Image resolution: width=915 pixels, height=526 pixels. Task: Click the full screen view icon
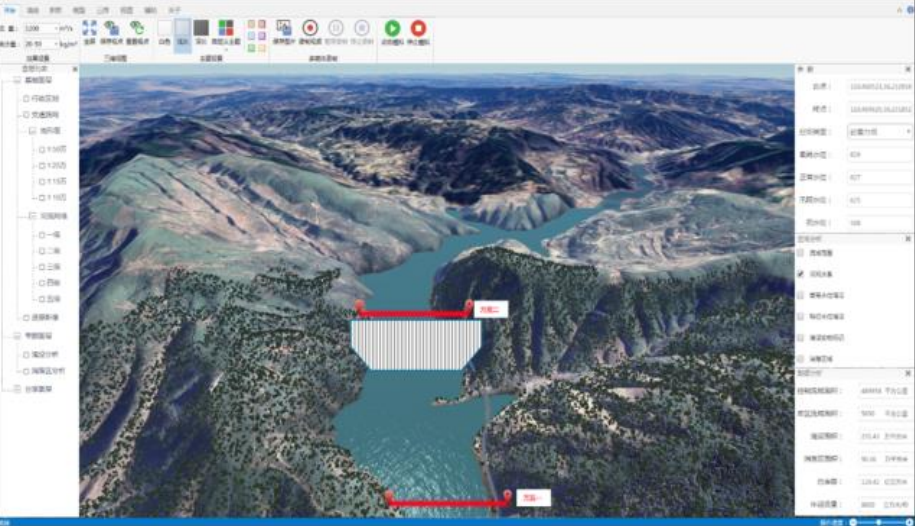(x=89, y=29)
